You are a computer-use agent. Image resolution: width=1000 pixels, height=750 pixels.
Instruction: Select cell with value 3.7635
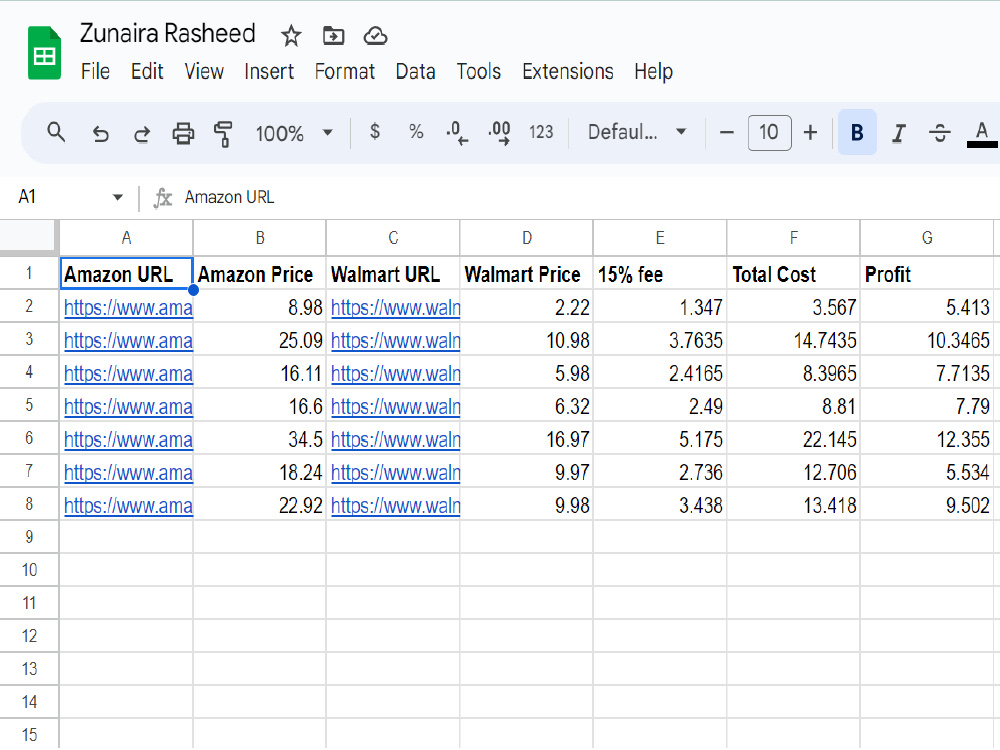[x=660, y=340]
